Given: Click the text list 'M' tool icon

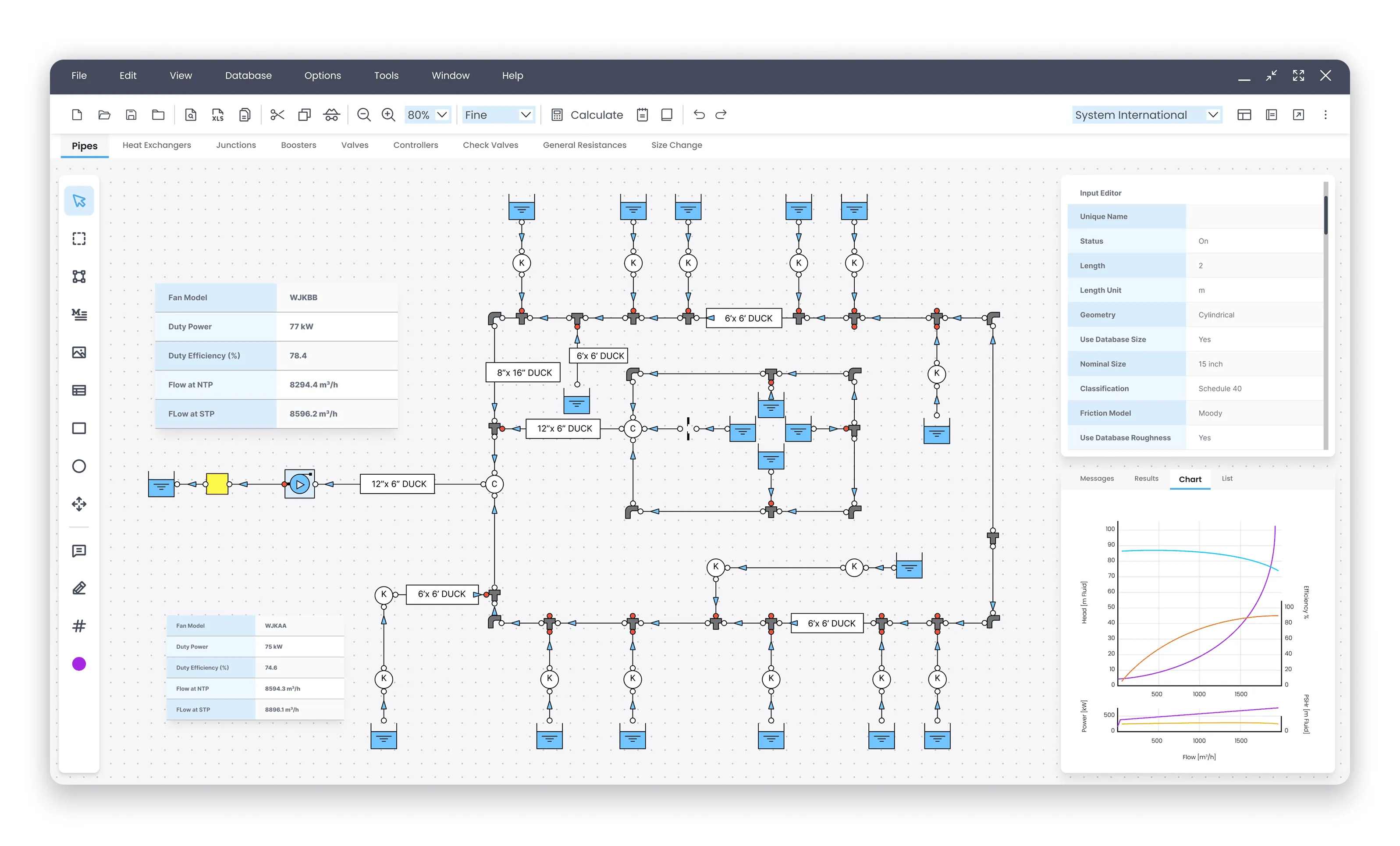Looking at the screenshot, I should [79, 314].
